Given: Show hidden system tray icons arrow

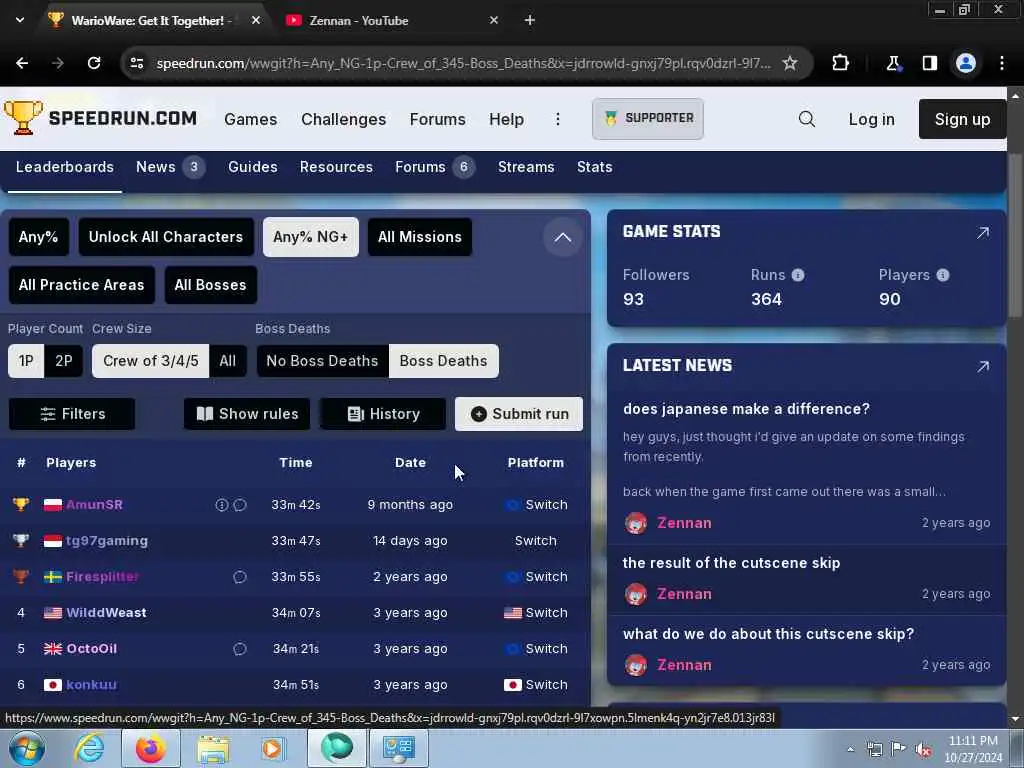Looking at the screenshot, I should [x=850, y=749].
